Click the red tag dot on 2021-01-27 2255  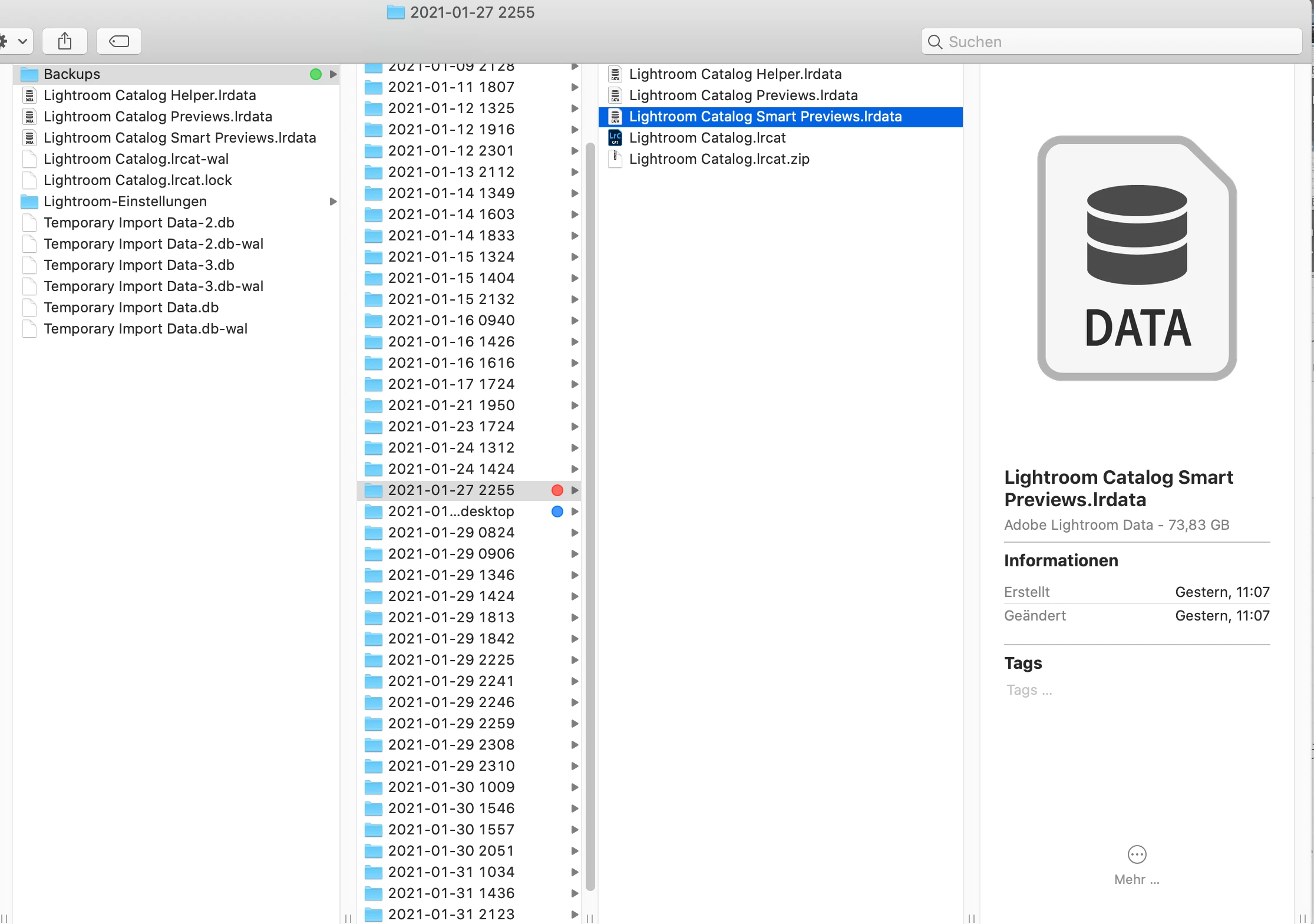coord(557,490)
